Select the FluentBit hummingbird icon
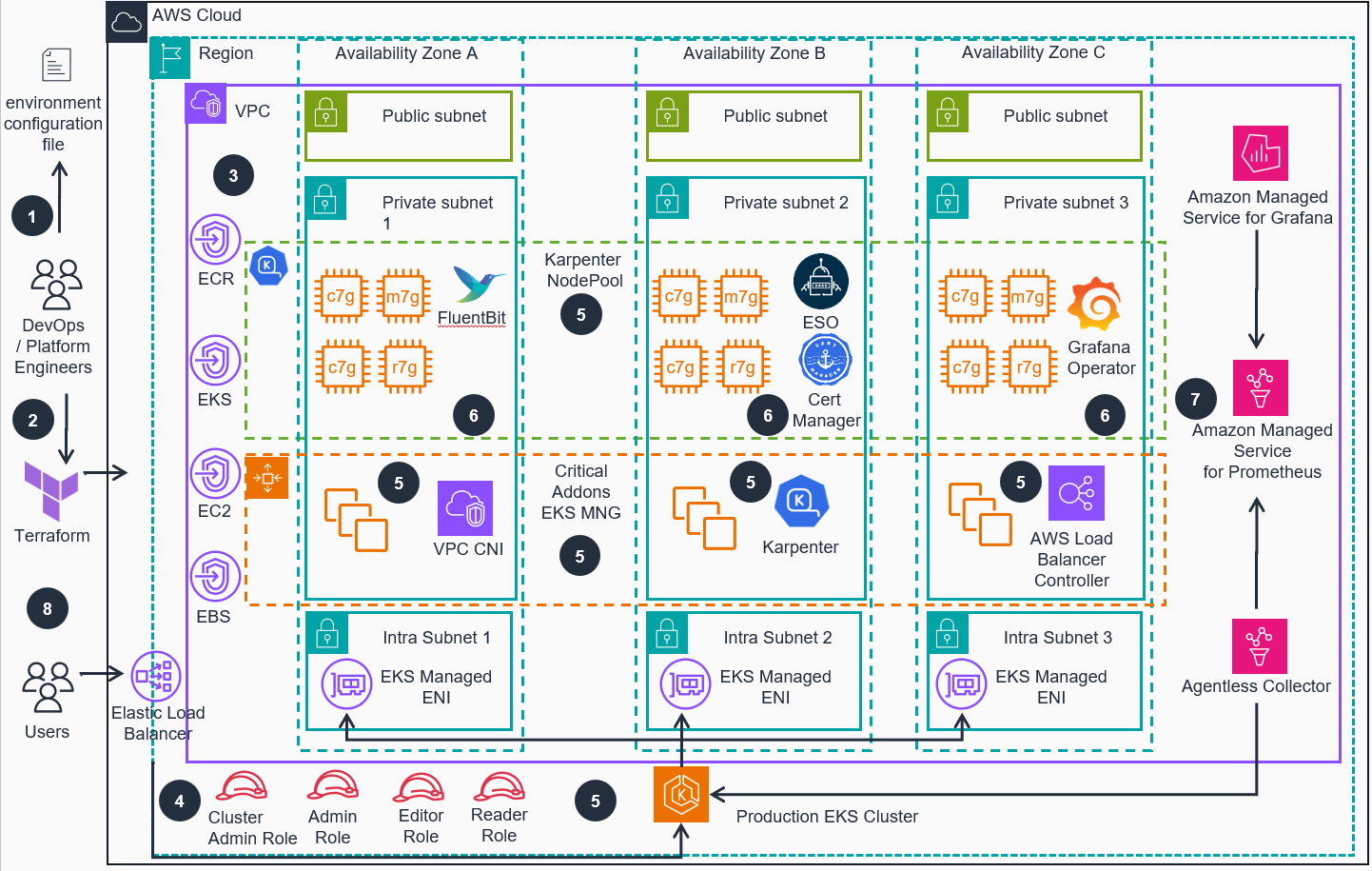The image size is (1372, 871). [x=478, y=285]
